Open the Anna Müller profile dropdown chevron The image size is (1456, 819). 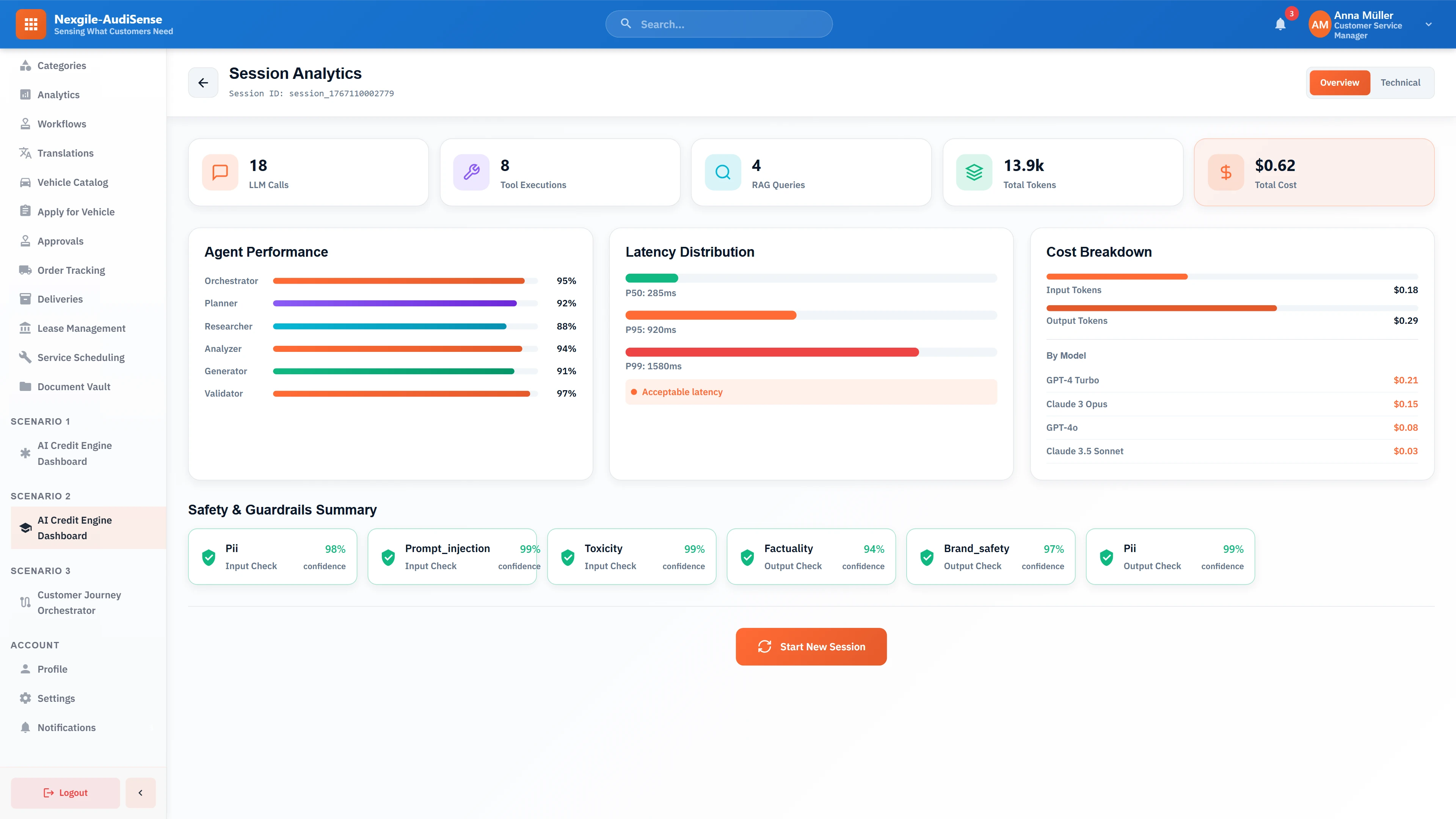[x=1428, y=24]
